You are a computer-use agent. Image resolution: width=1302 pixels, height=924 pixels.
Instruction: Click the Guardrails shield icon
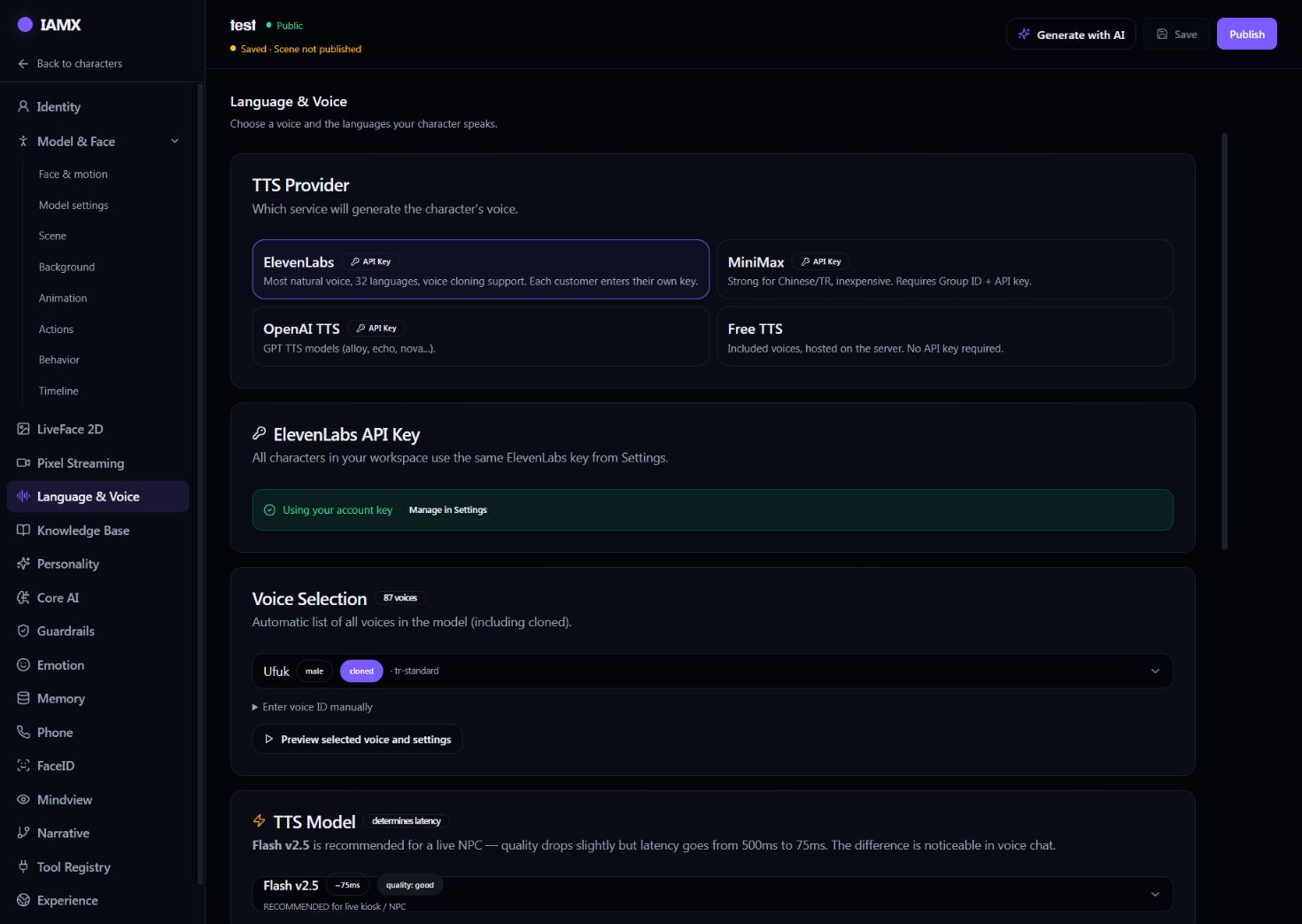tap(23, 631)
